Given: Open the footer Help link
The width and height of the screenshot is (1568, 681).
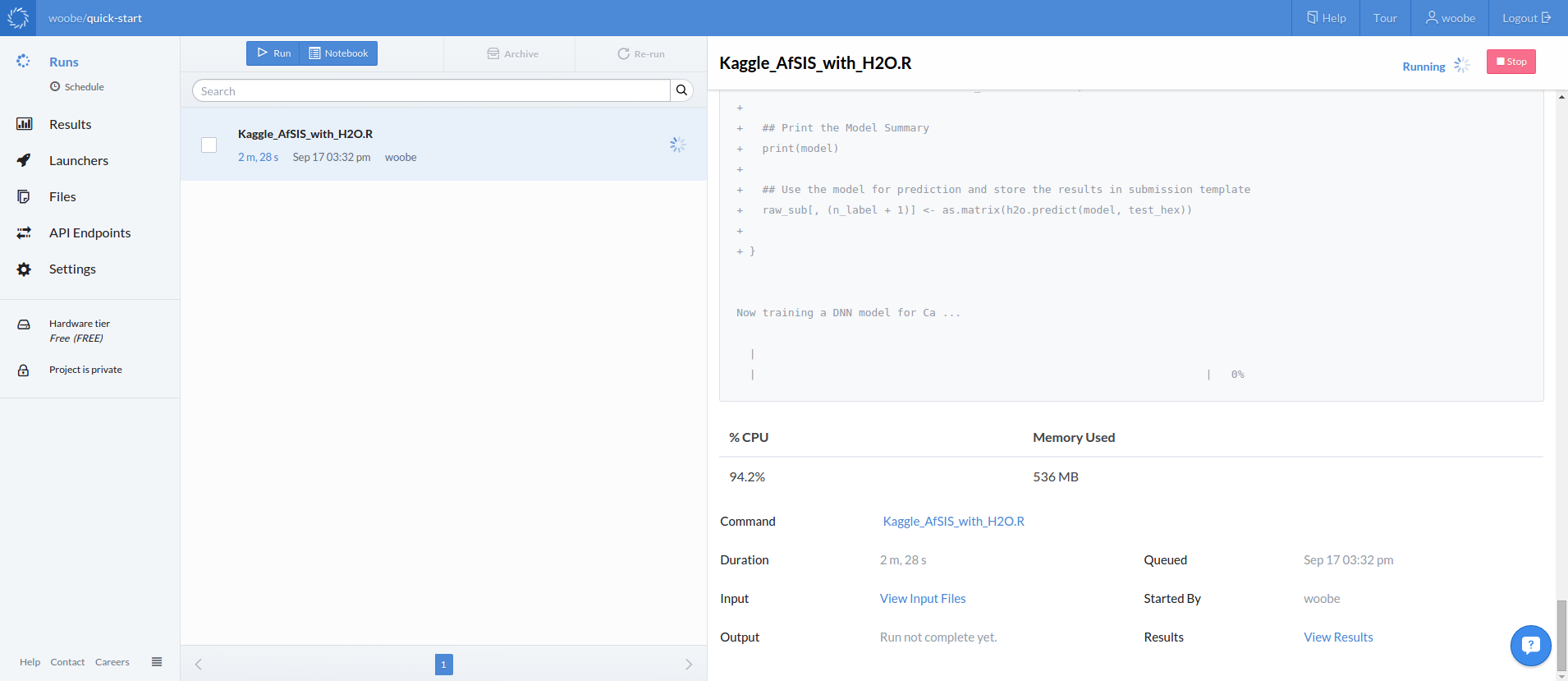Looking at the screenshot, I should click(x=30, y=662).
